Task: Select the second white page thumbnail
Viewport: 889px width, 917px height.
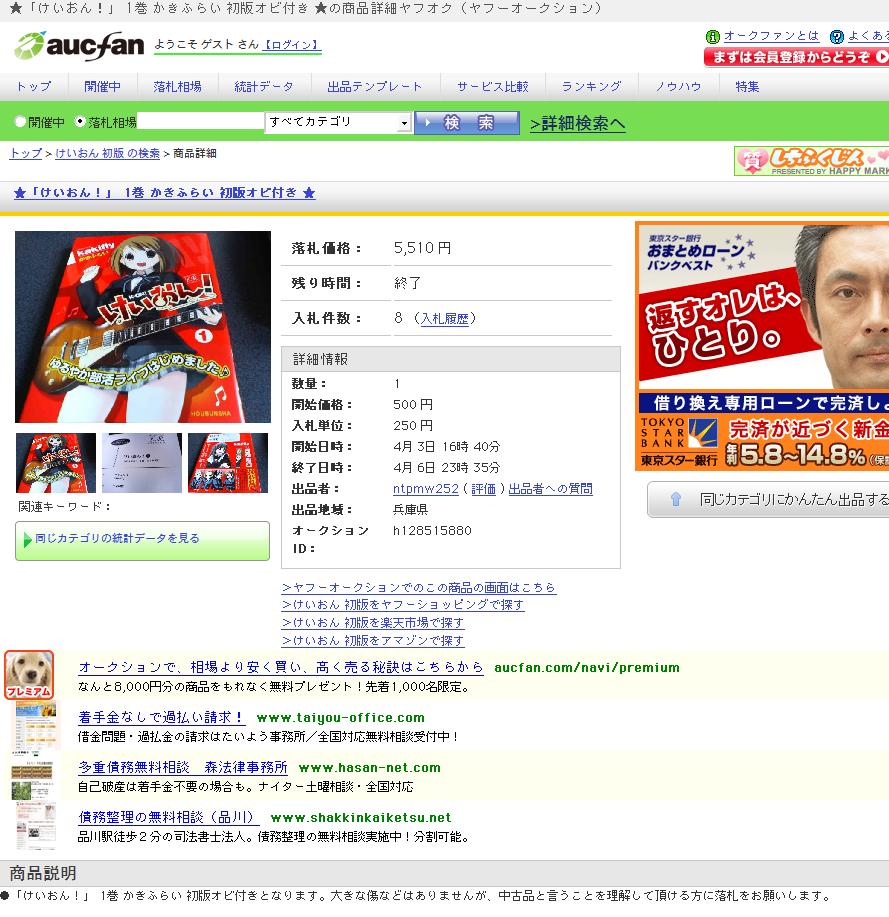Action: [142, 463]
